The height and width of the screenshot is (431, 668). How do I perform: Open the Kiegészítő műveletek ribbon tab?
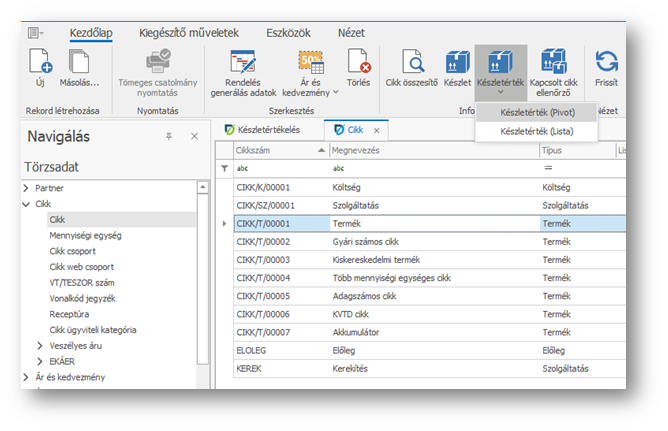coord(188,33)
